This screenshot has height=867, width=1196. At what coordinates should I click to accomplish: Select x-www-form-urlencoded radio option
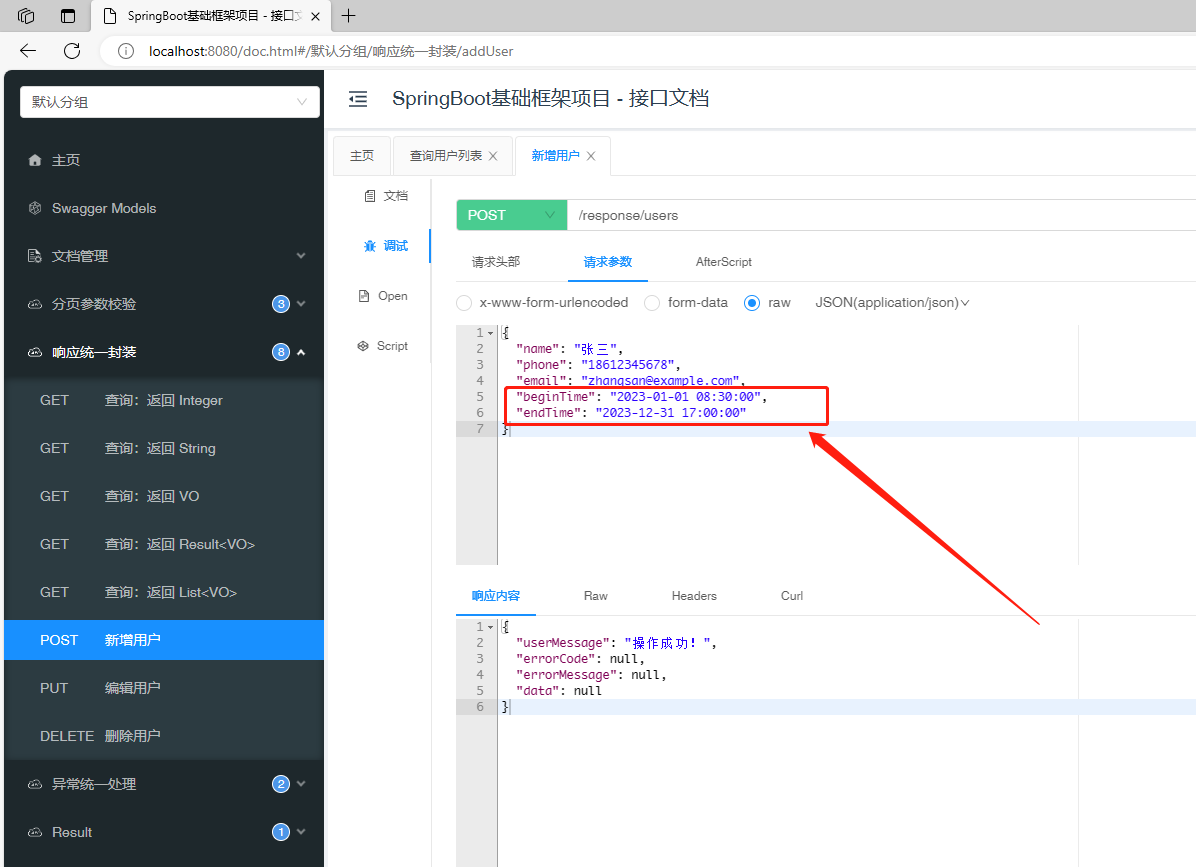pos(464,303)
